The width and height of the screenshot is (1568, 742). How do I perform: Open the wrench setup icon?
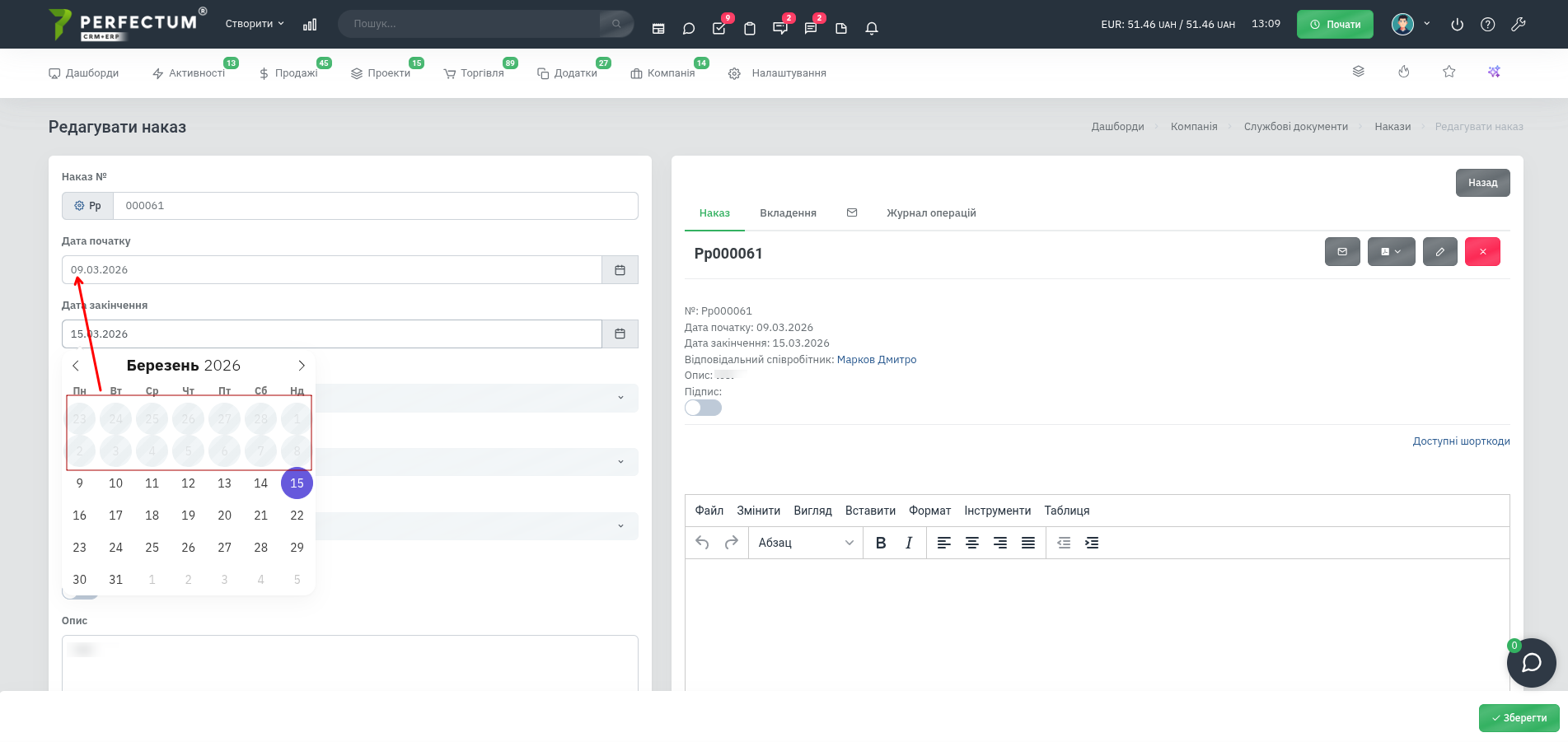pyautogui.click(x=1518, y=25)
